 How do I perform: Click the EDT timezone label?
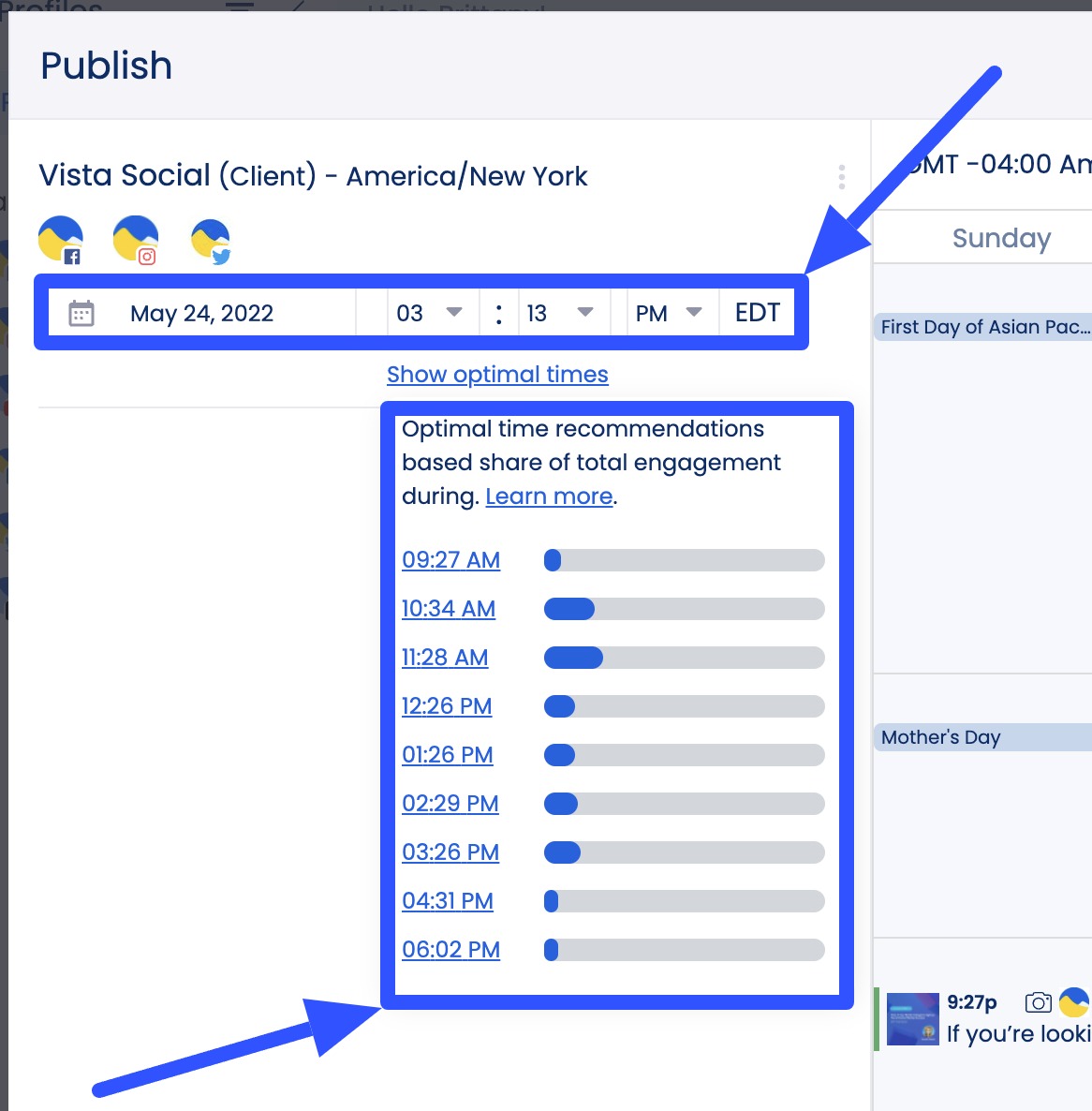[756, 312]
